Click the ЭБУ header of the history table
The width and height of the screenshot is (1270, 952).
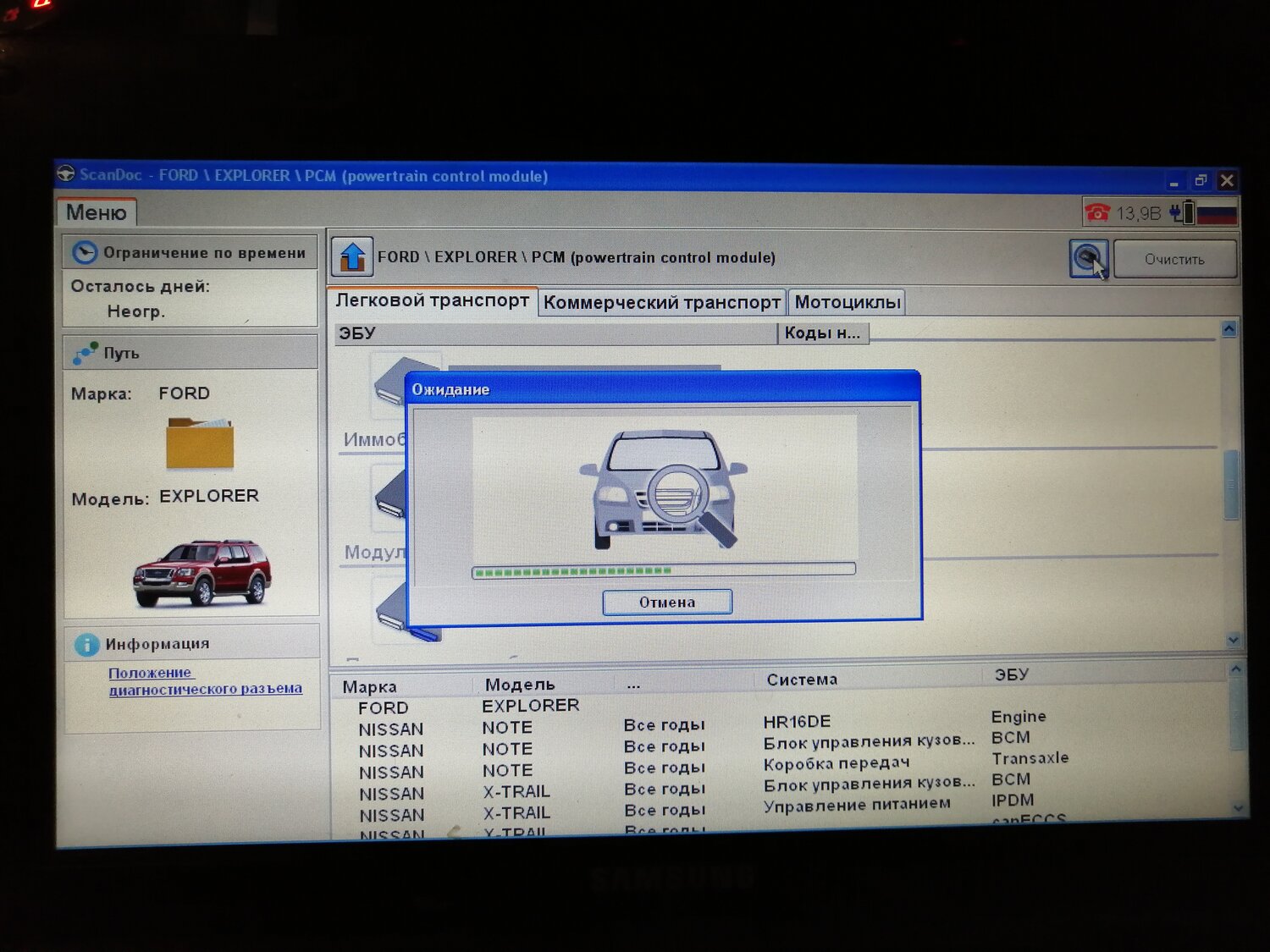tap(1012, 674)
